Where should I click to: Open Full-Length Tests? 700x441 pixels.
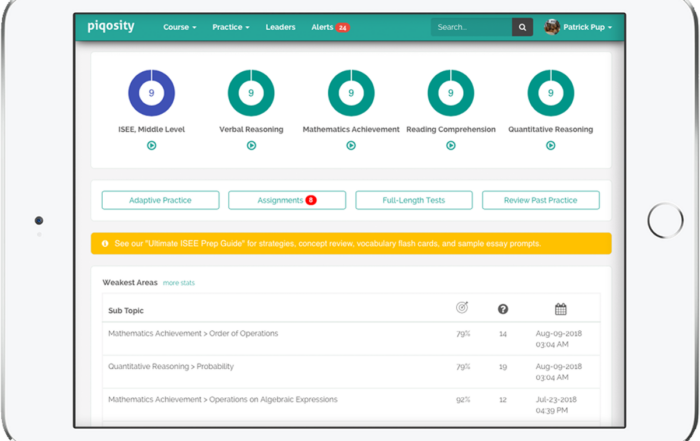[414, 200]
